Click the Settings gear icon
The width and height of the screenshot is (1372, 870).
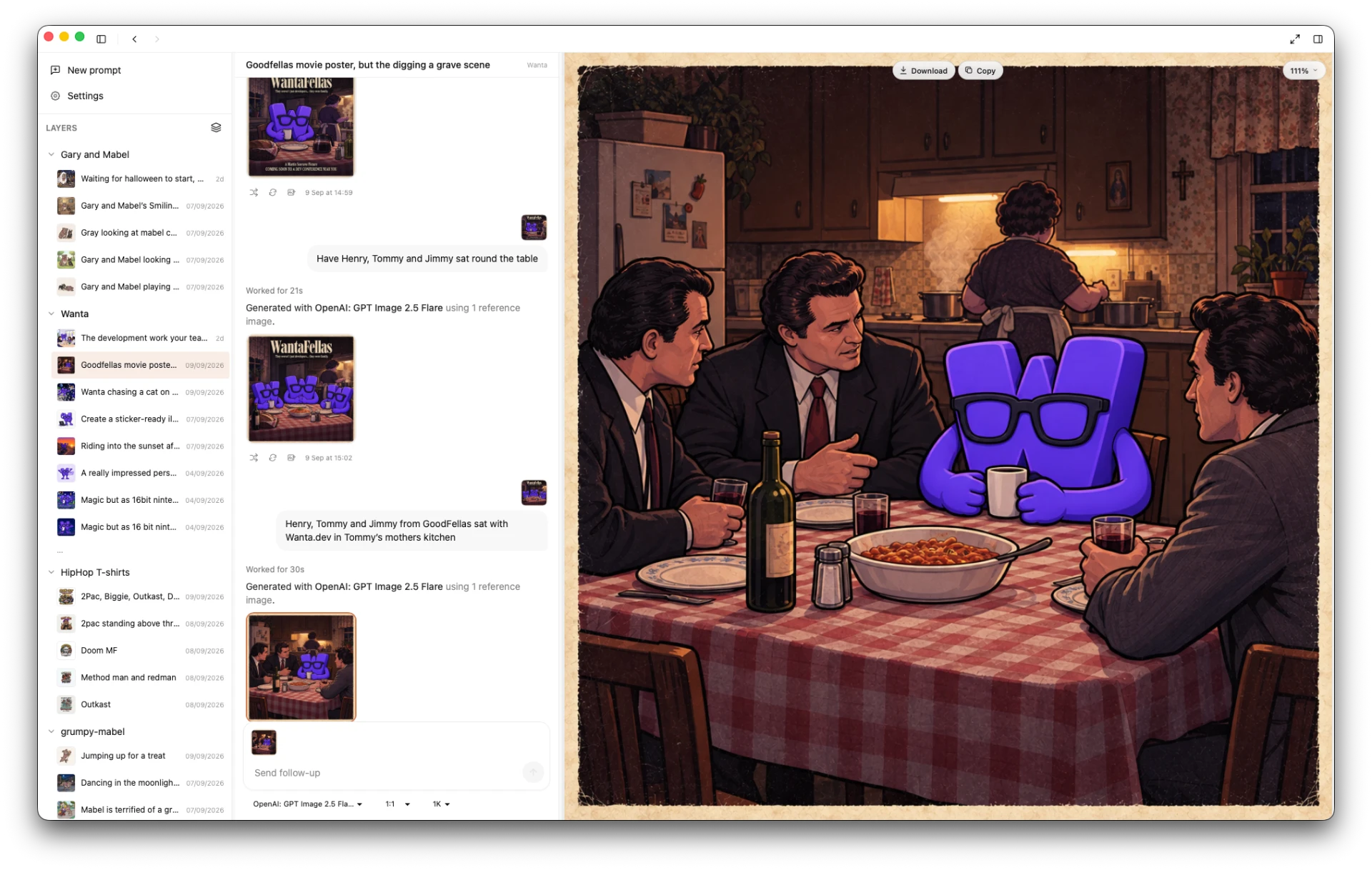point(55,96)
